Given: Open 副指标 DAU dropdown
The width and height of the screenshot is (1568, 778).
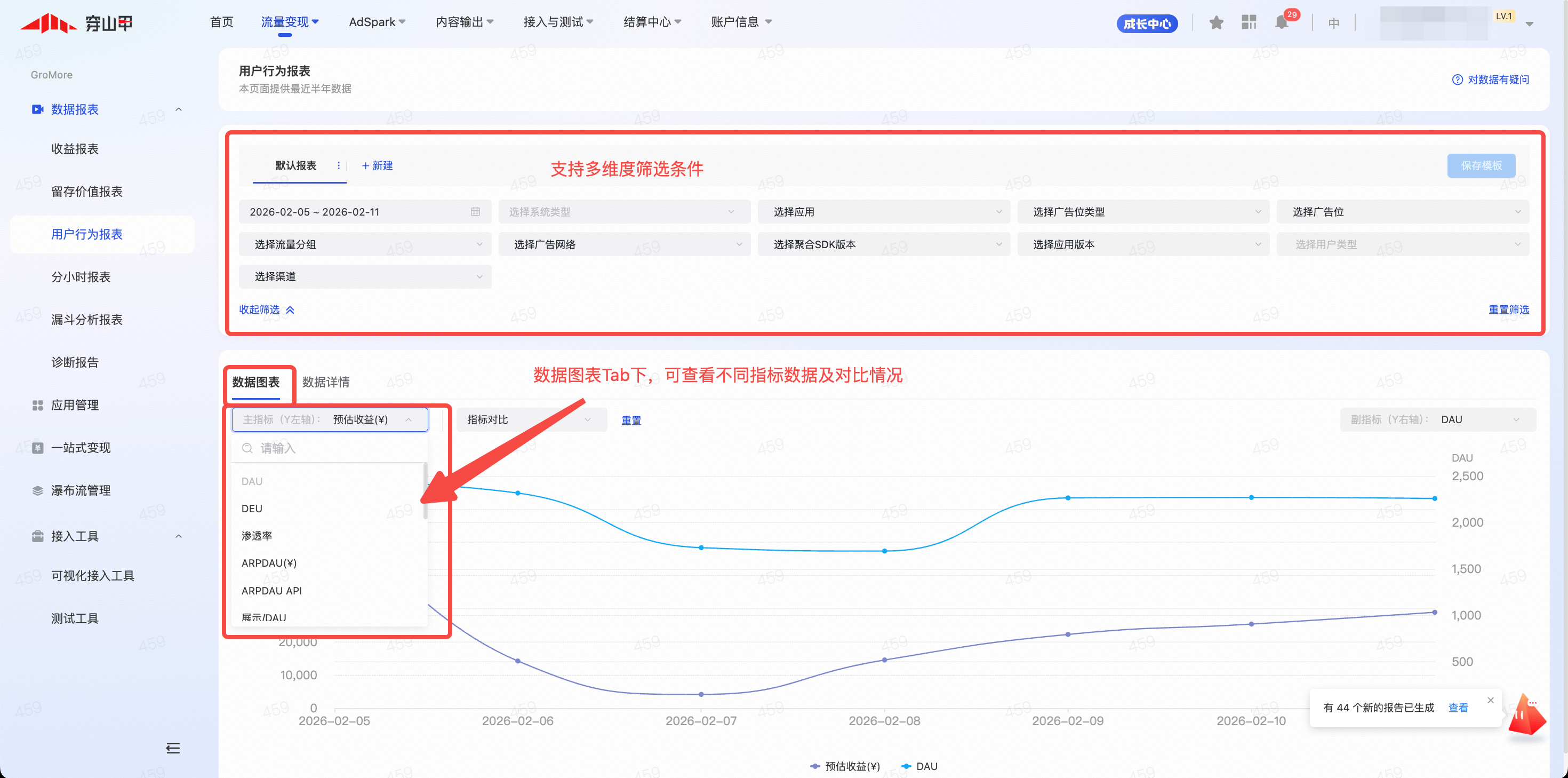Looking at the screenshot, I should tap(1437, 420).
